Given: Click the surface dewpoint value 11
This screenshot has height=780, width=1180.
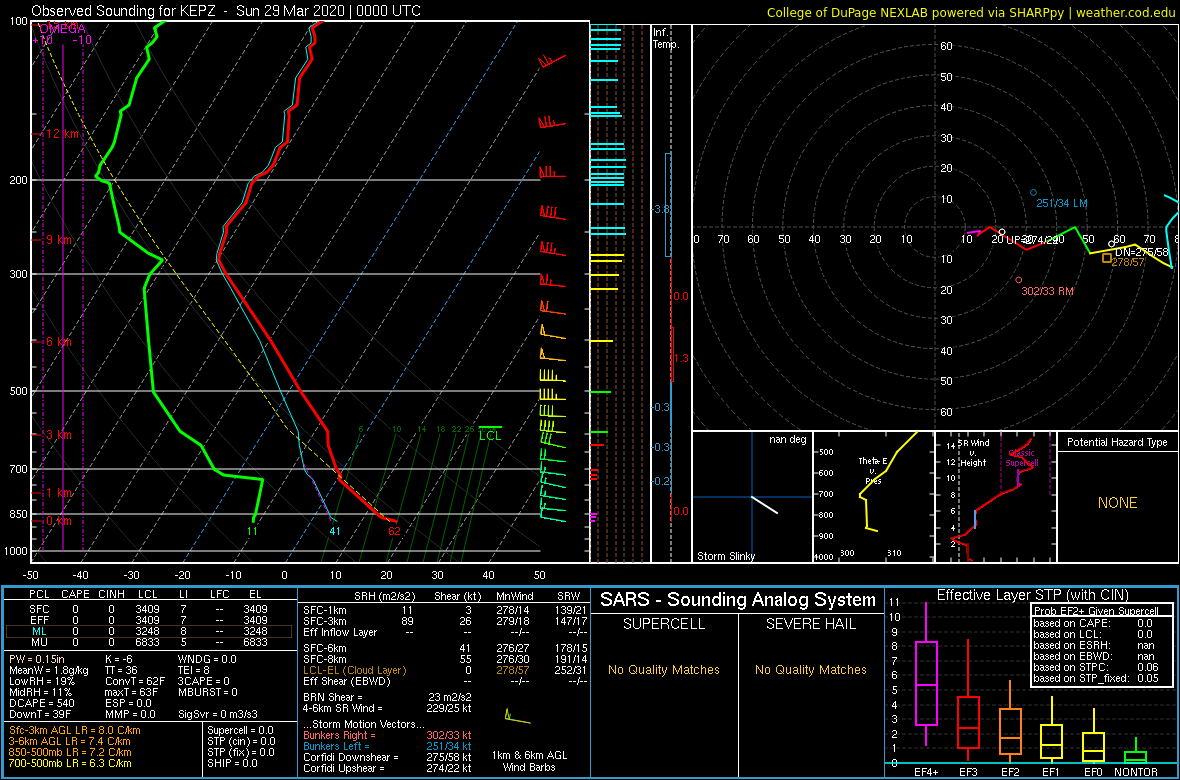Looking at the screenshot, I should tap(252, 531).
